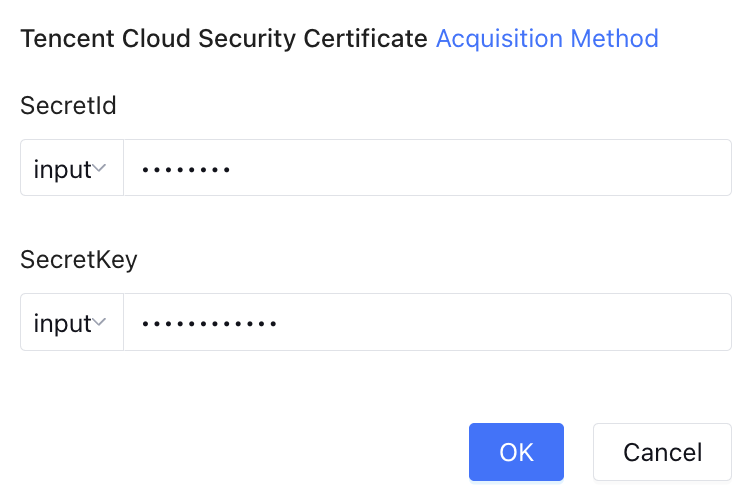Click the SecretId field label
Viewport: 746px width, 490px height.
click(68, 105)
